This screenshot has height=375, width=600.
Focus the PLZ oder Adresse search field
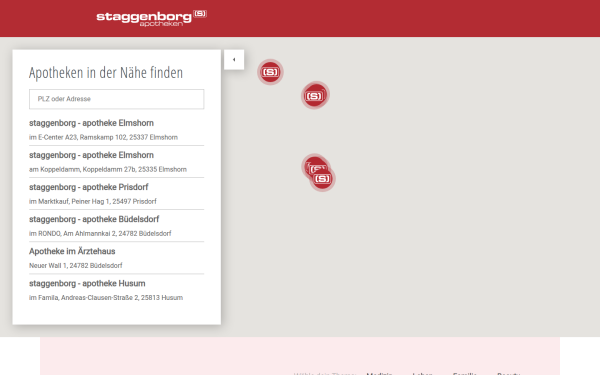point(117,99)
